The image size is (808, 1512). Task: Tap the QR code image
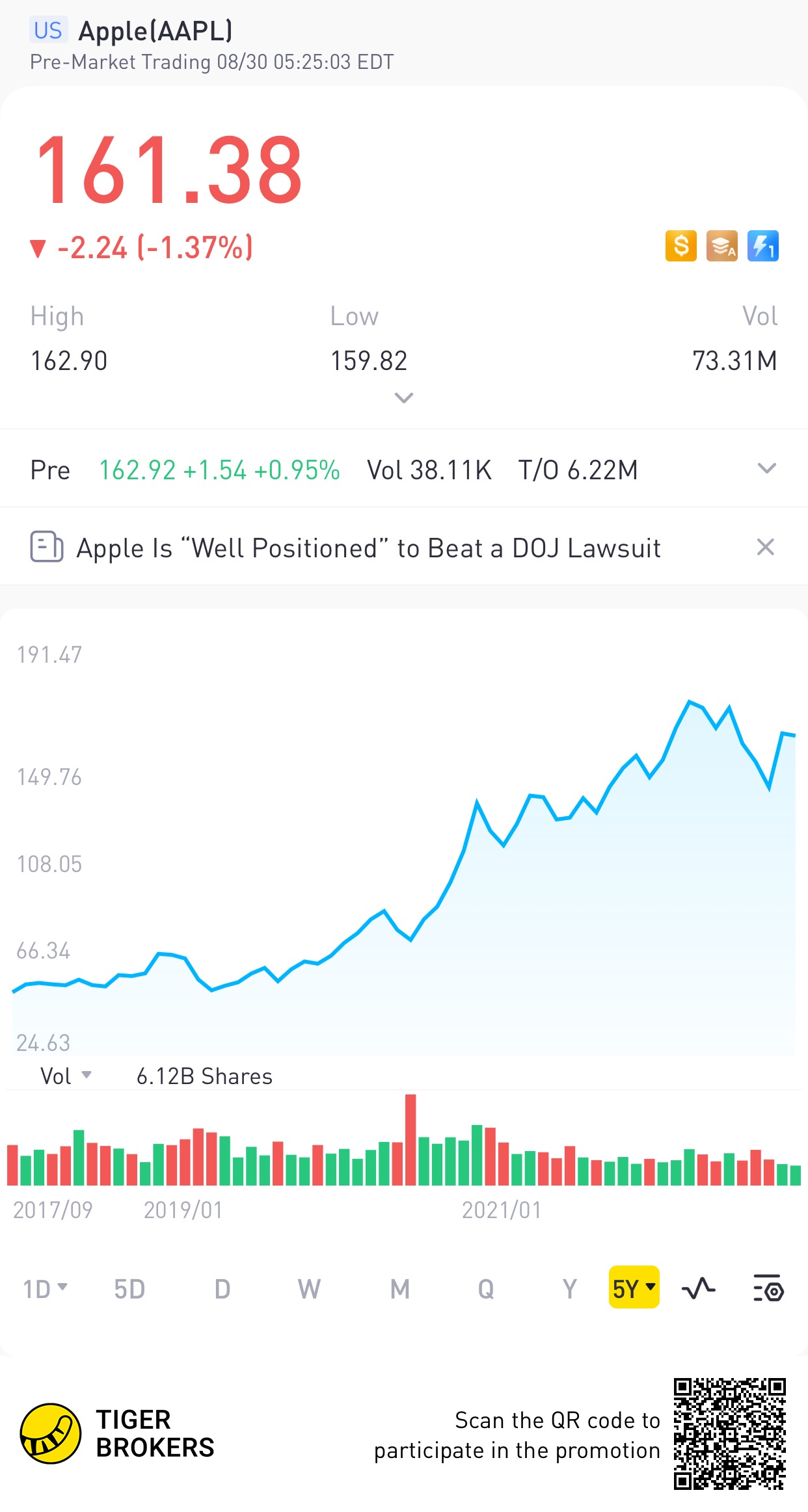tap(729, 1433)
